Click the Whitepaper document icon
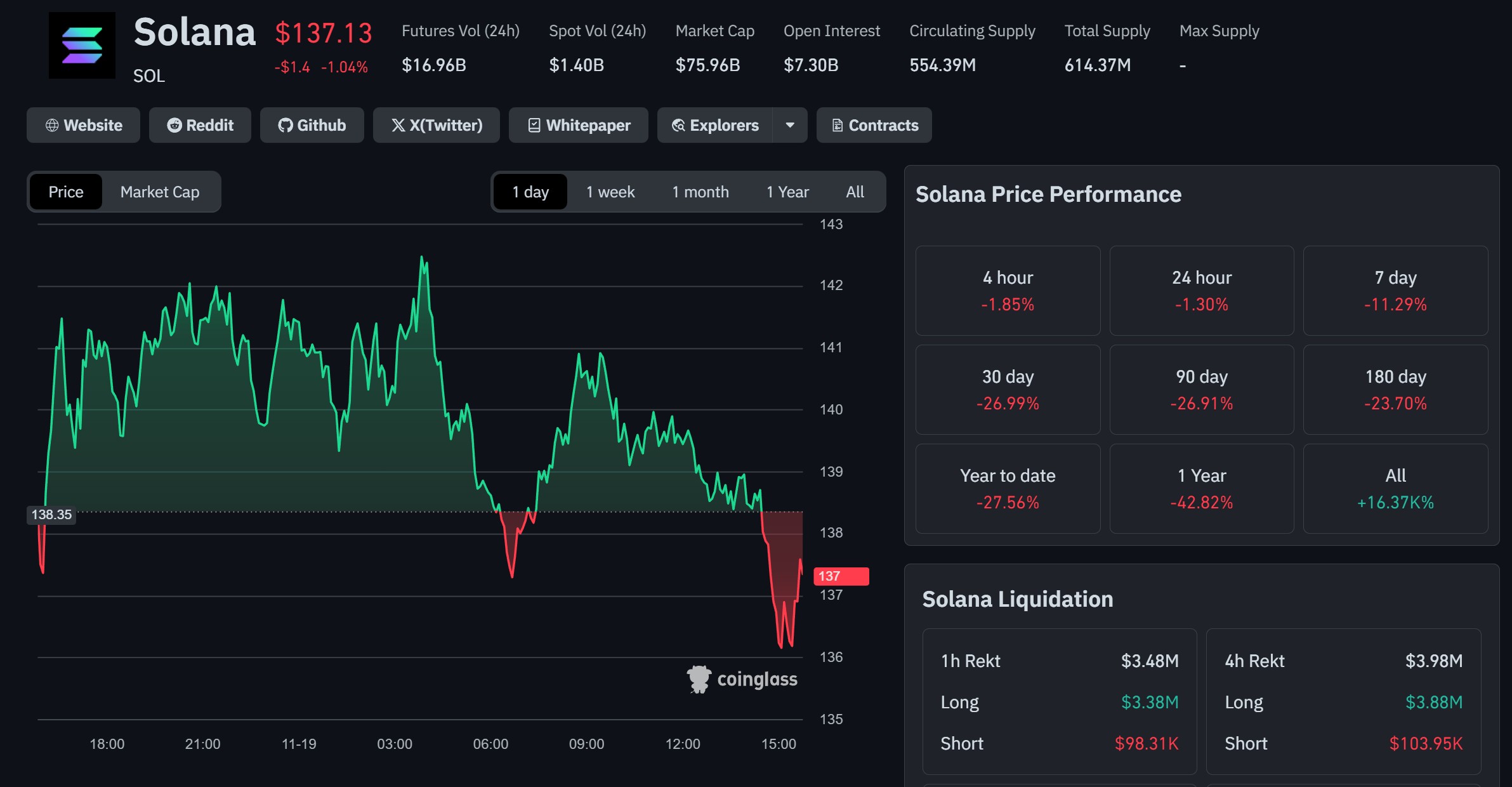 pos(534,126)
